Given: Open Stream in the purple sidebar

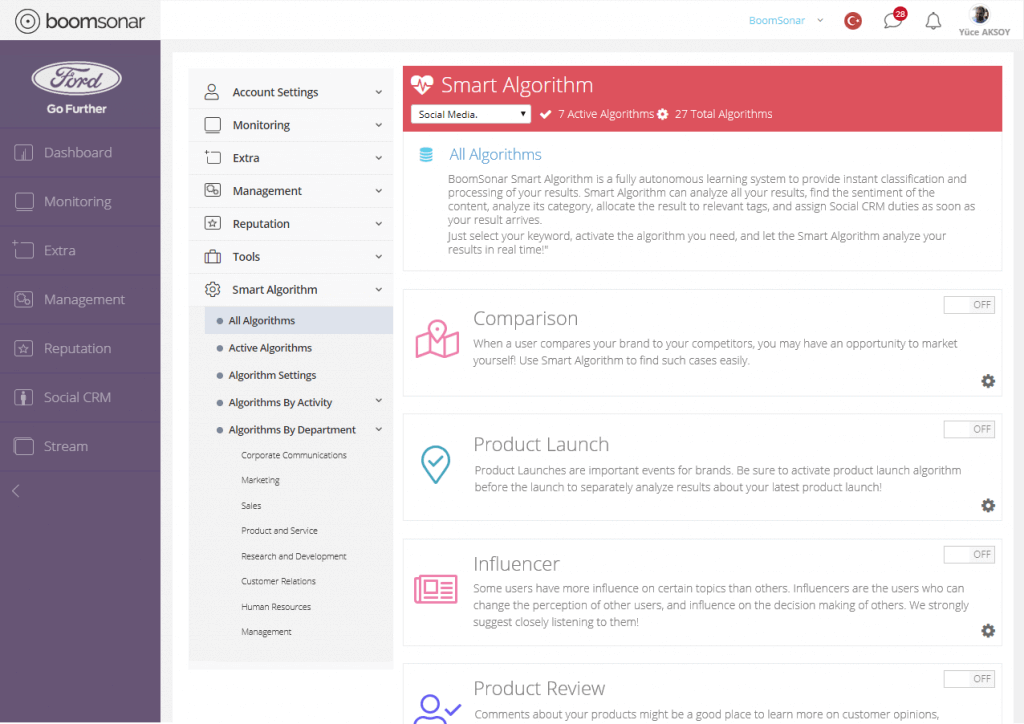Looking at the screenshot, I should (80, 447).
